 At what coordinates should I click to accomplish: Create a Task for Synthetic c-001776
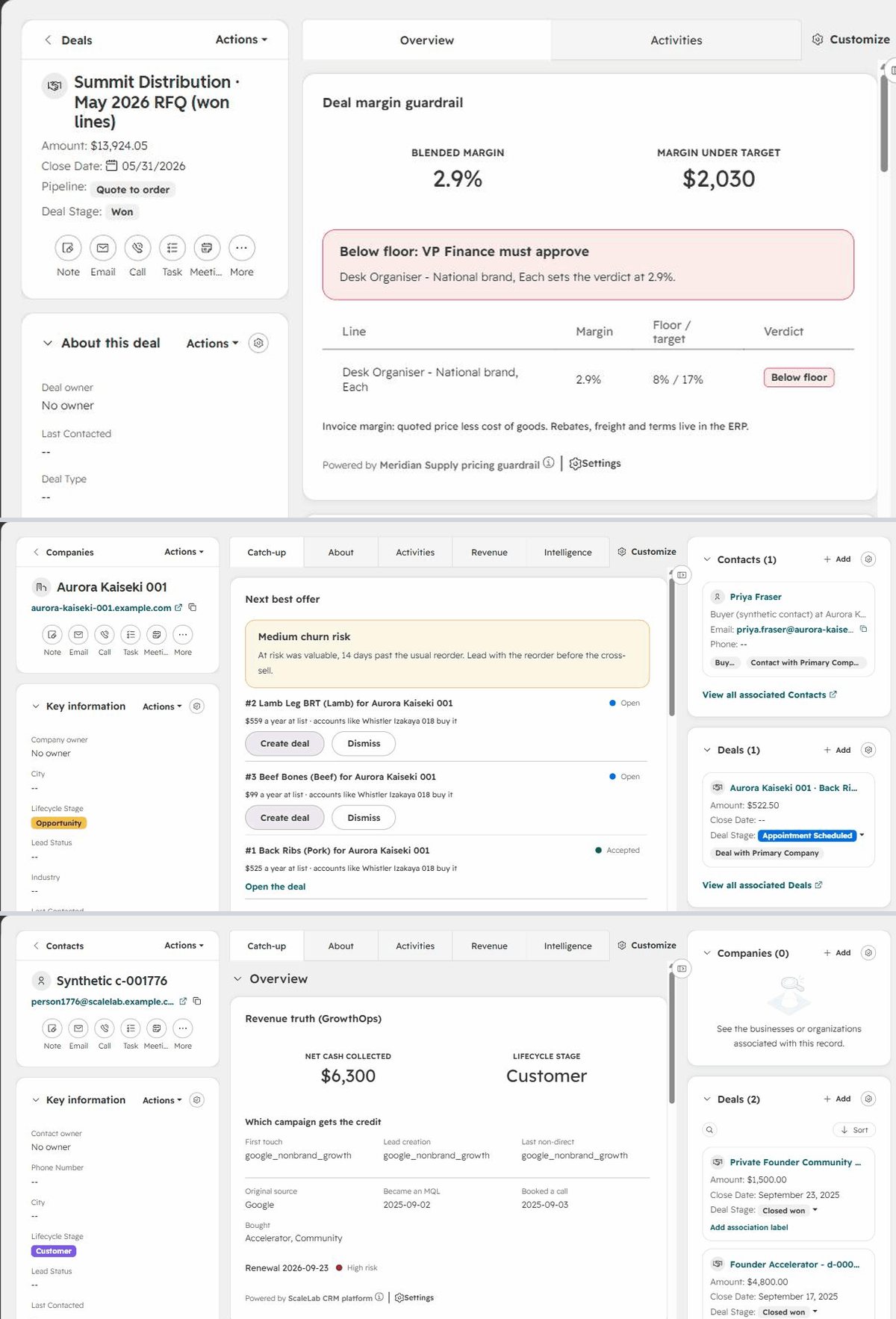pyautogui.click(x=131, y=1028)
